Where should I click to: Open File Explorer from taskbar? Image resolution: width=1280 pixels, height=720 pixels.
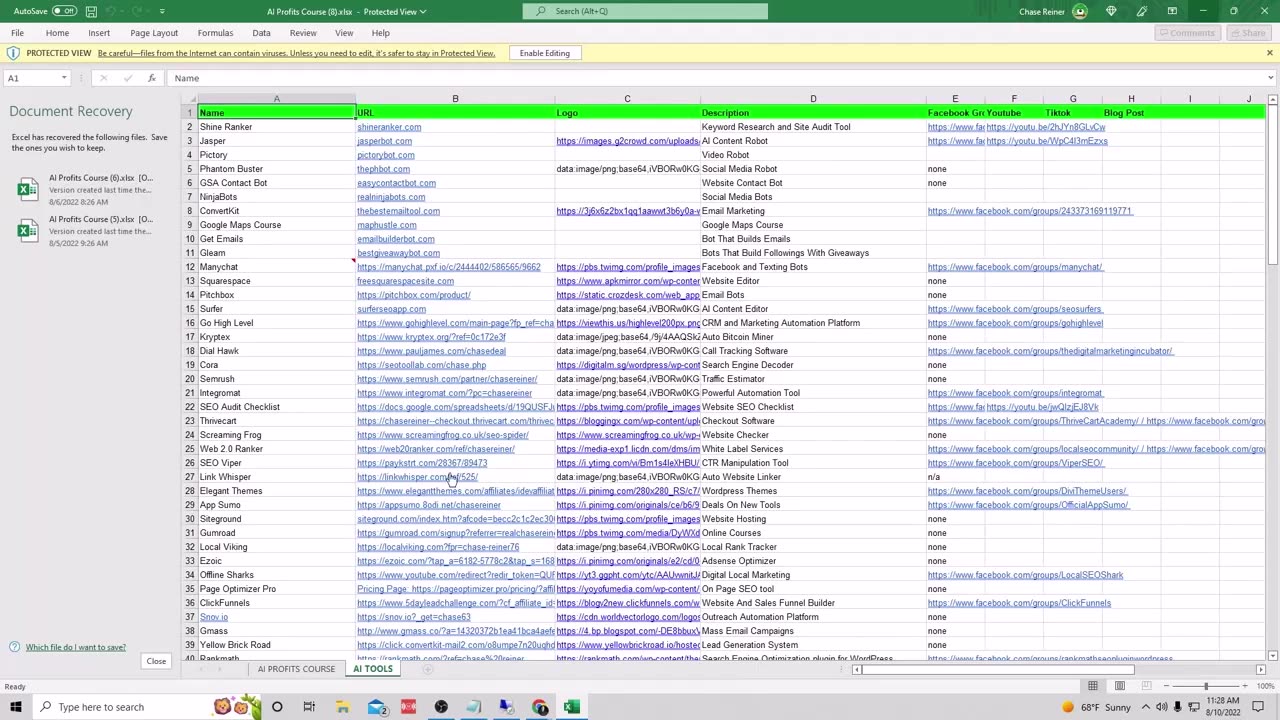pos(342,707)
